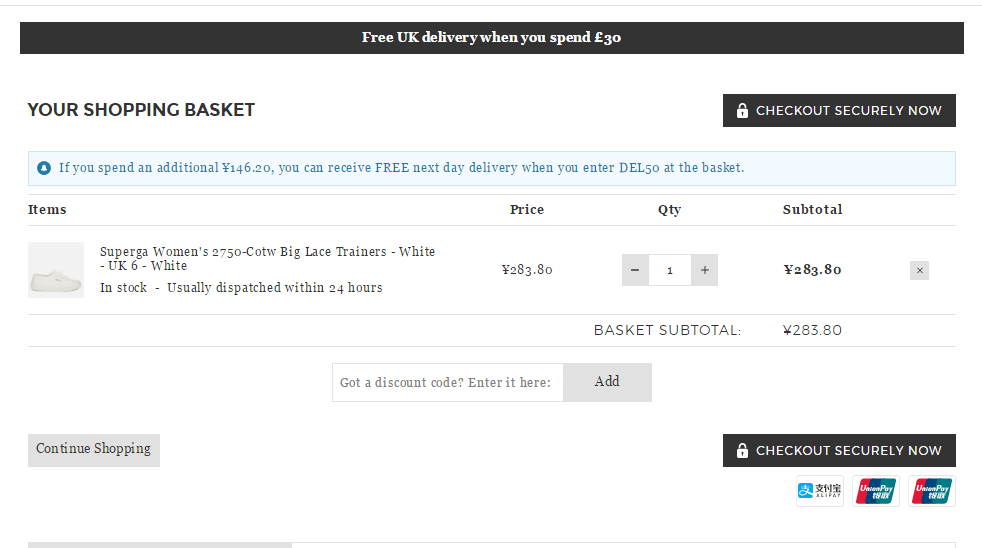Select the UnionPay logo beside Alipay

point(876,490)
